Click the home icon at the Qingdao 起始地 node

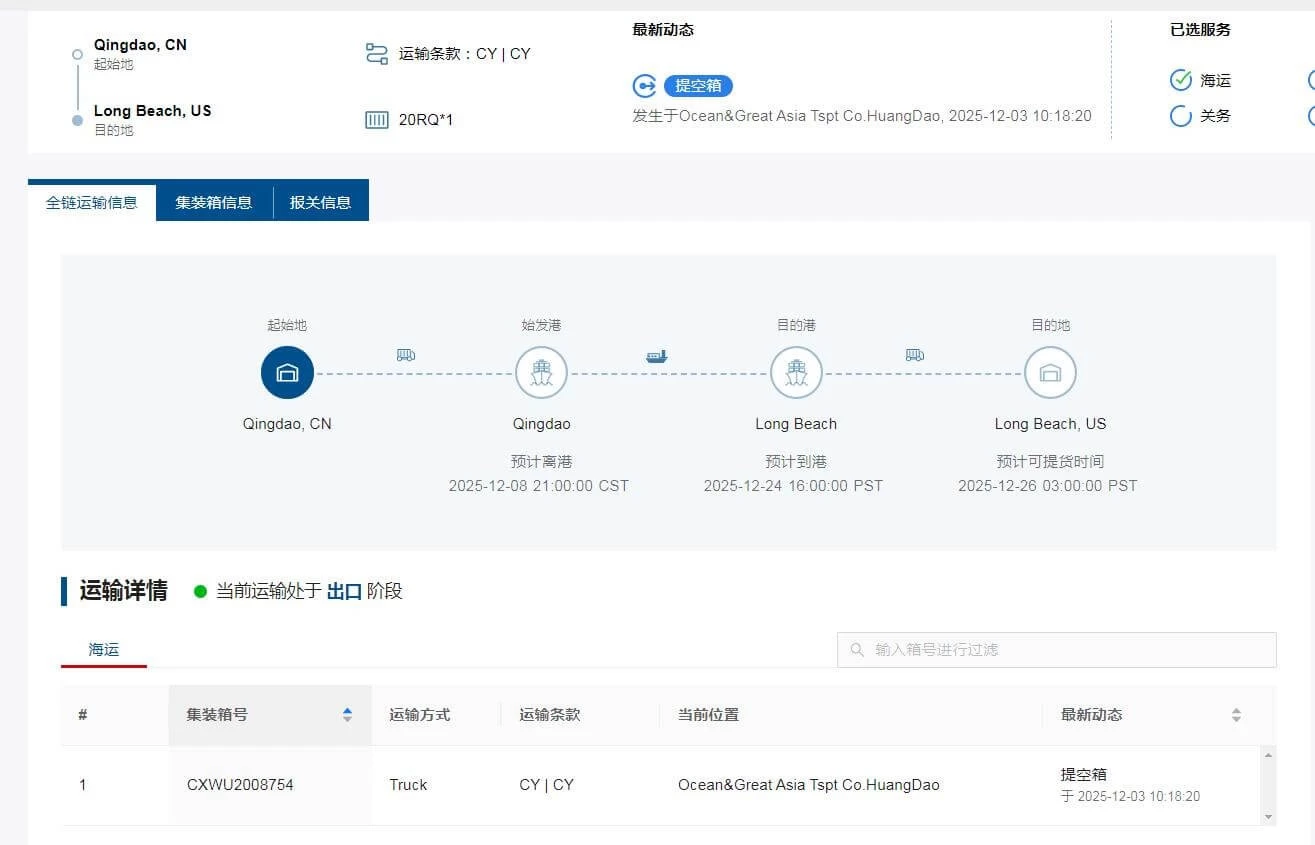click(x=287, y=371)
